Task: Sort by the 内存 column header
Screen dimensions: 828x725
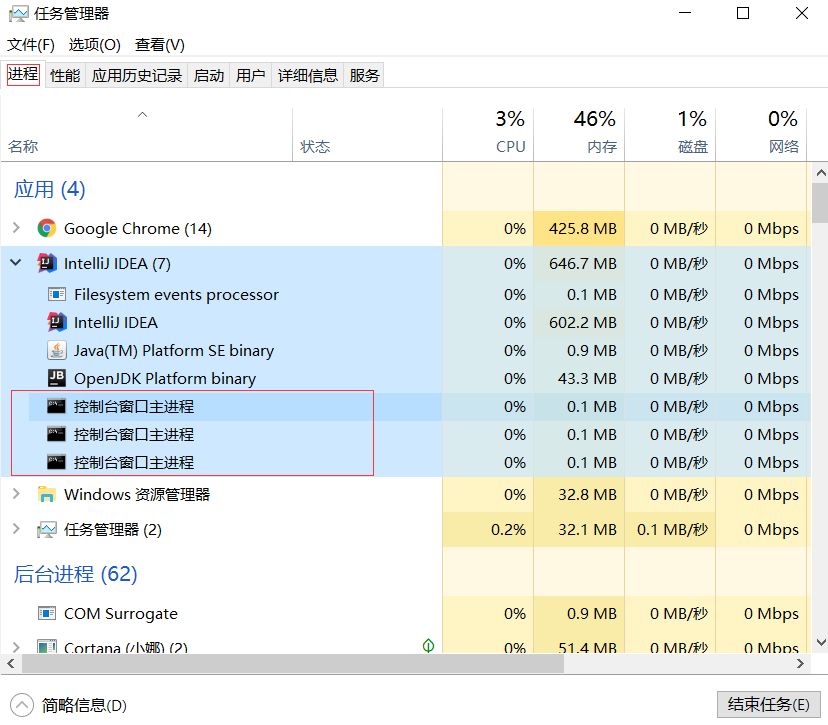Action: (579, 135)
